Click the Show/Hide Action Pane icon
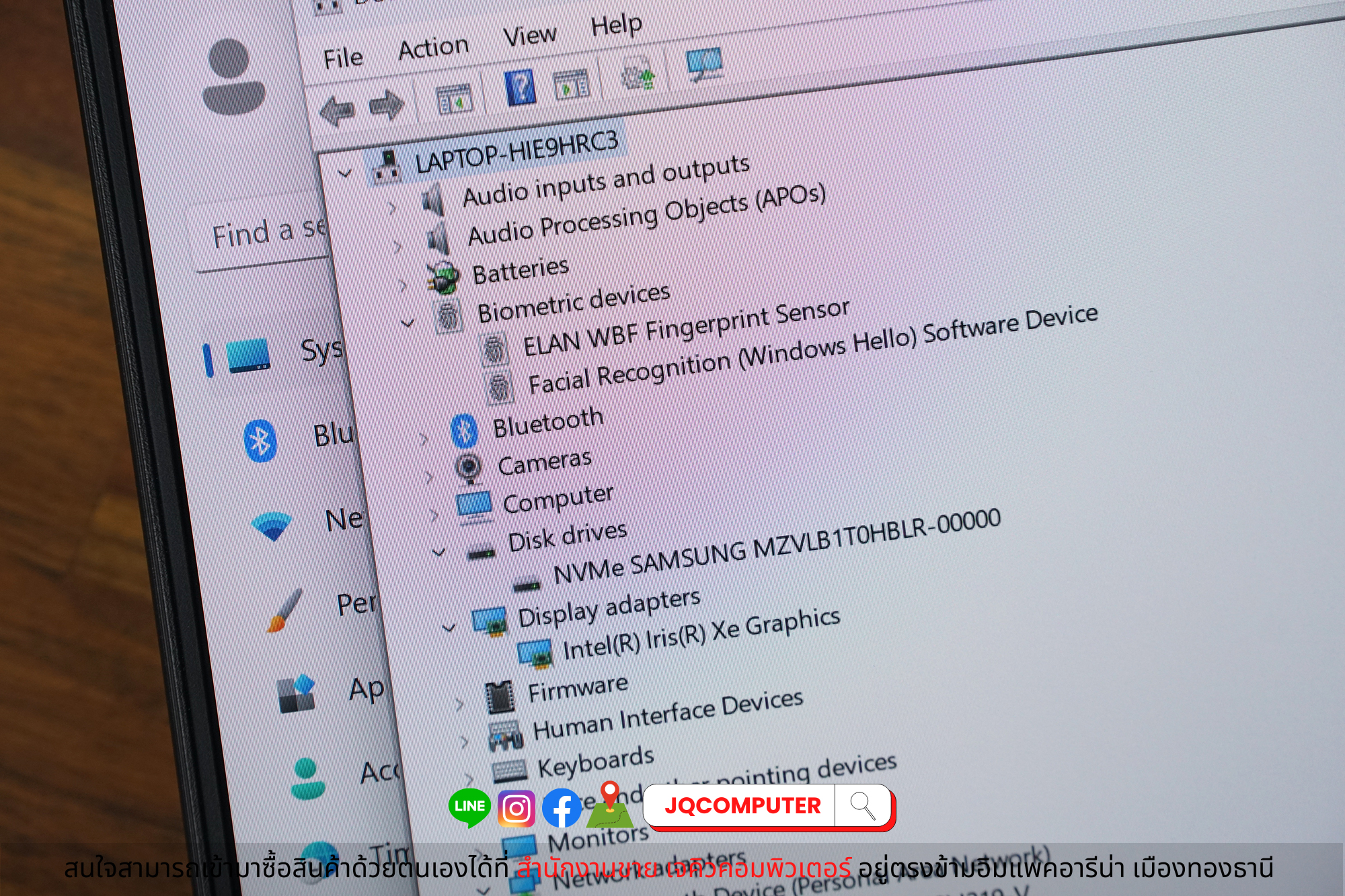The width and height of the screenshot is (1345, 896). coord(571,85)
